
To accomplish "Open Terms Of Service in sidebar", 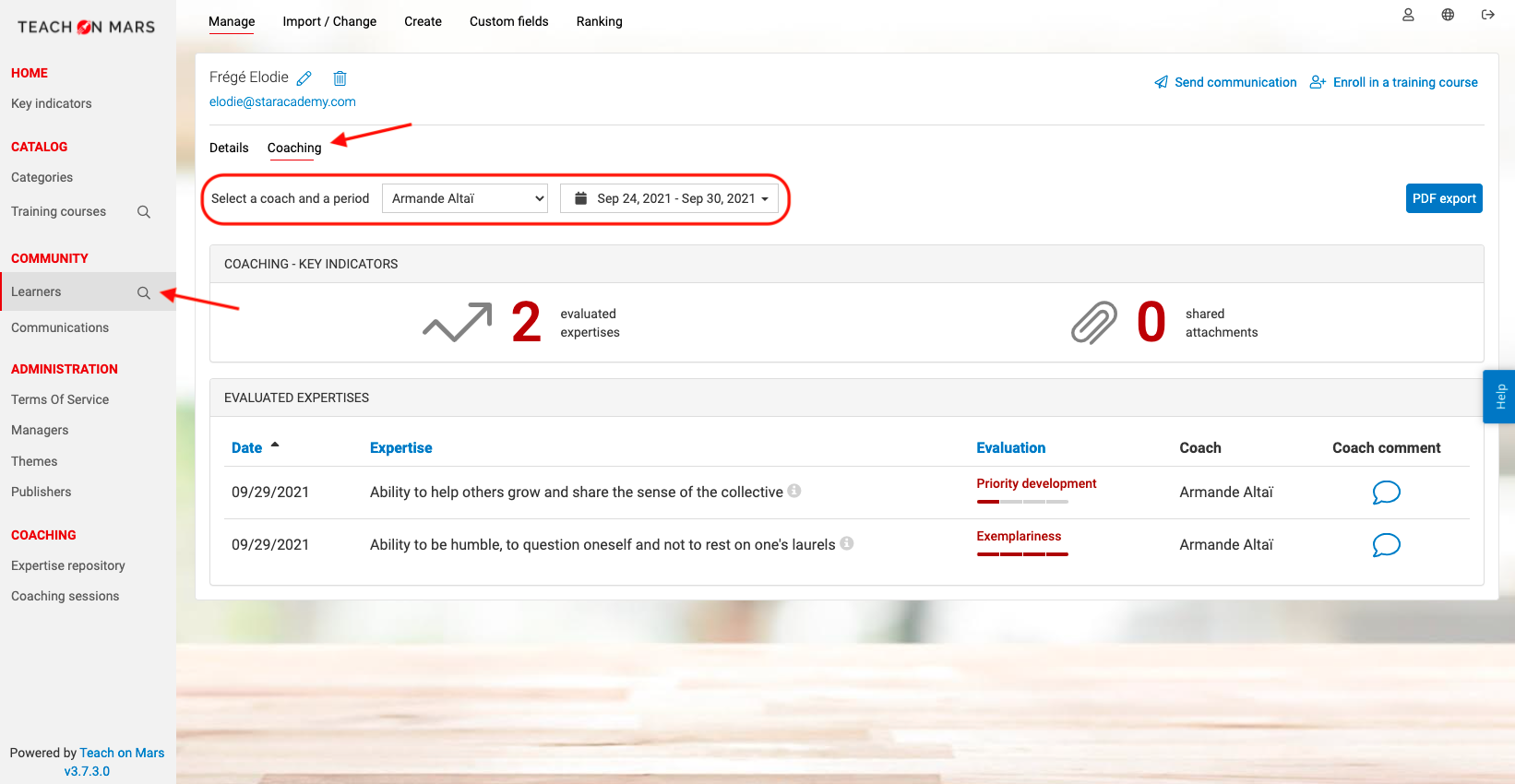I will (60, 399).
